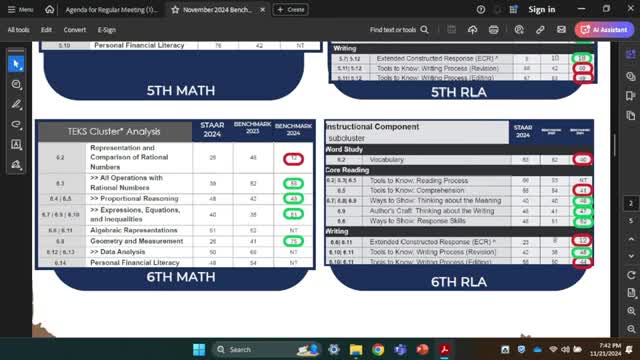Open the Menu hamburger button
This screenshot has height=360, width=640.
(x=20, y=9)
